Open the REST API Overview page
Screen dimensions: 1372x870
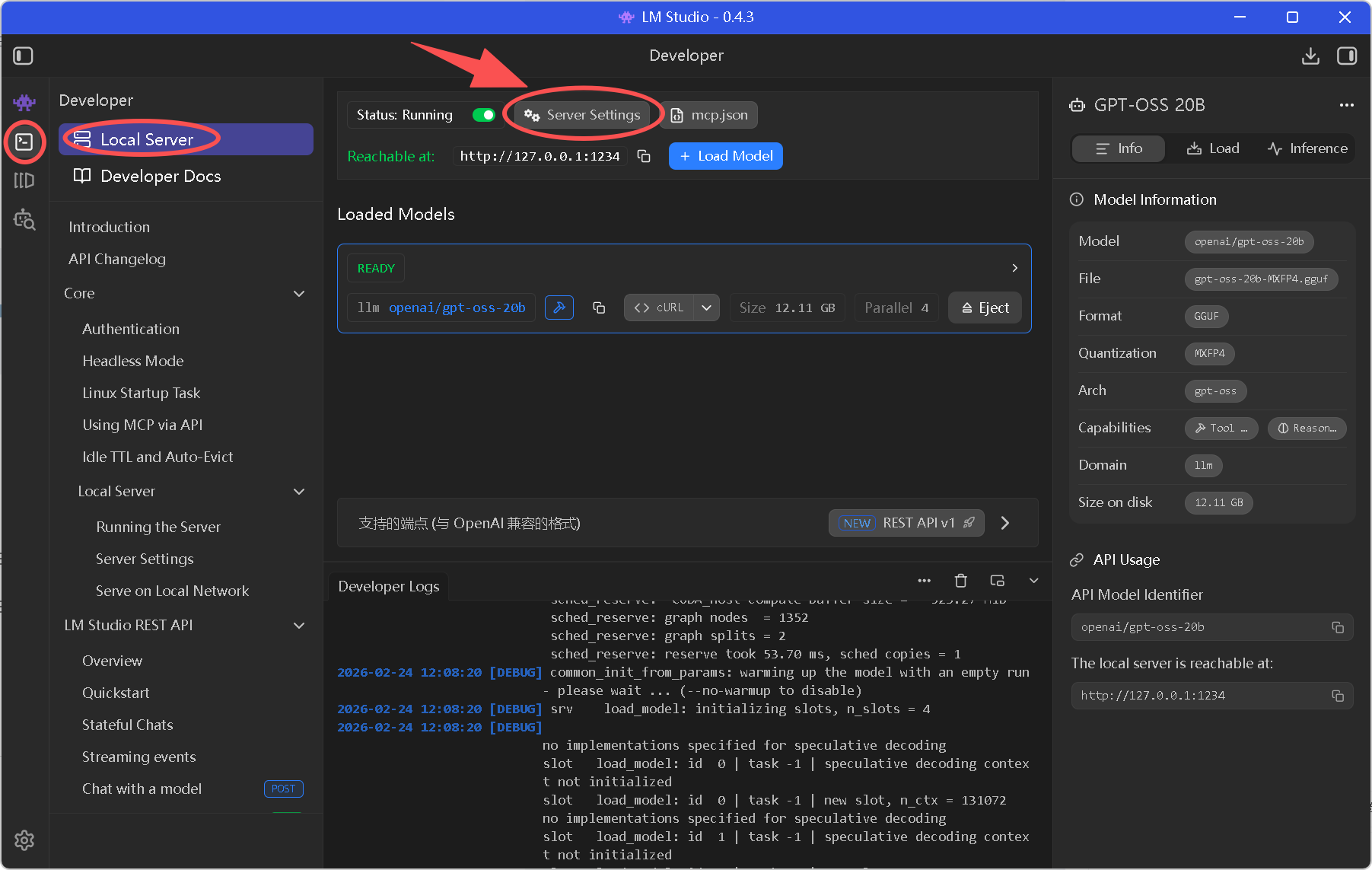pyautogui.click(x=112, y=661)
